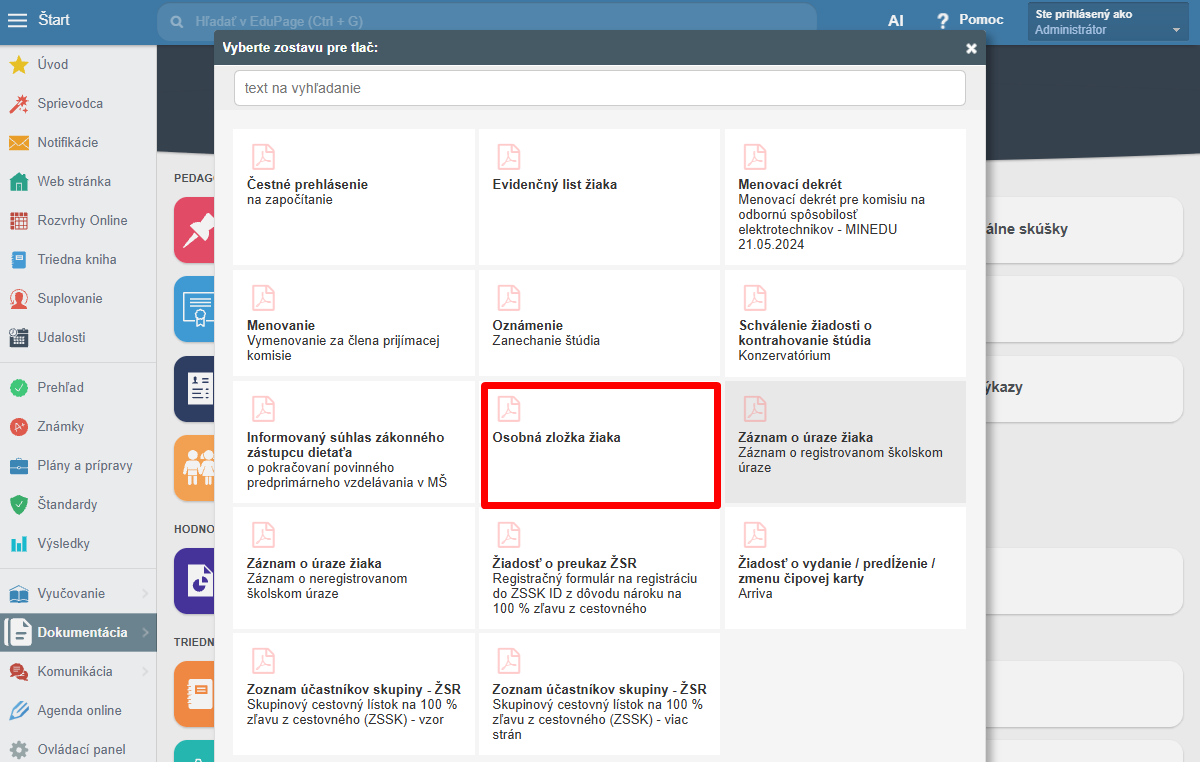Open the Ovládací panel gear icon
Image resolution: width=1200 pixels, height=762 pixels.
click(18, 749)
